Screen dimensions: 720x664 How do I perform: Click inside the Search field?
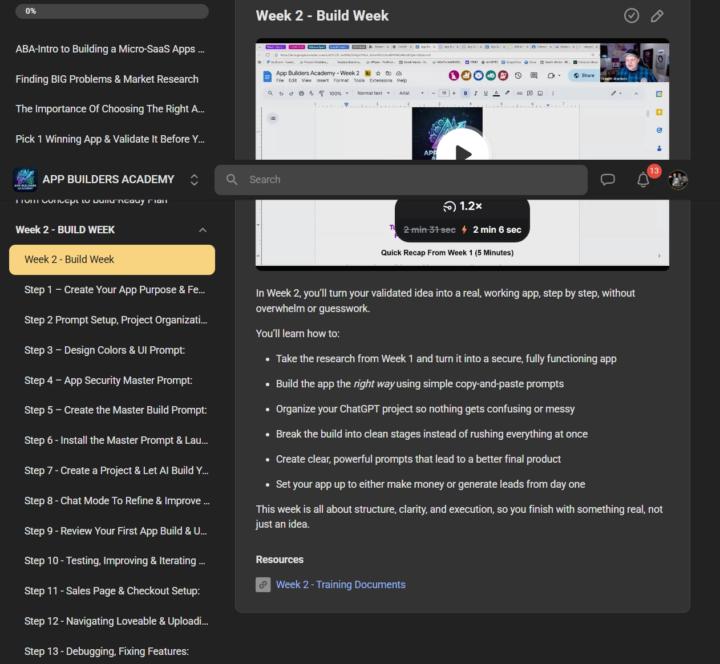pyautogui.click(x=400, y=180)
